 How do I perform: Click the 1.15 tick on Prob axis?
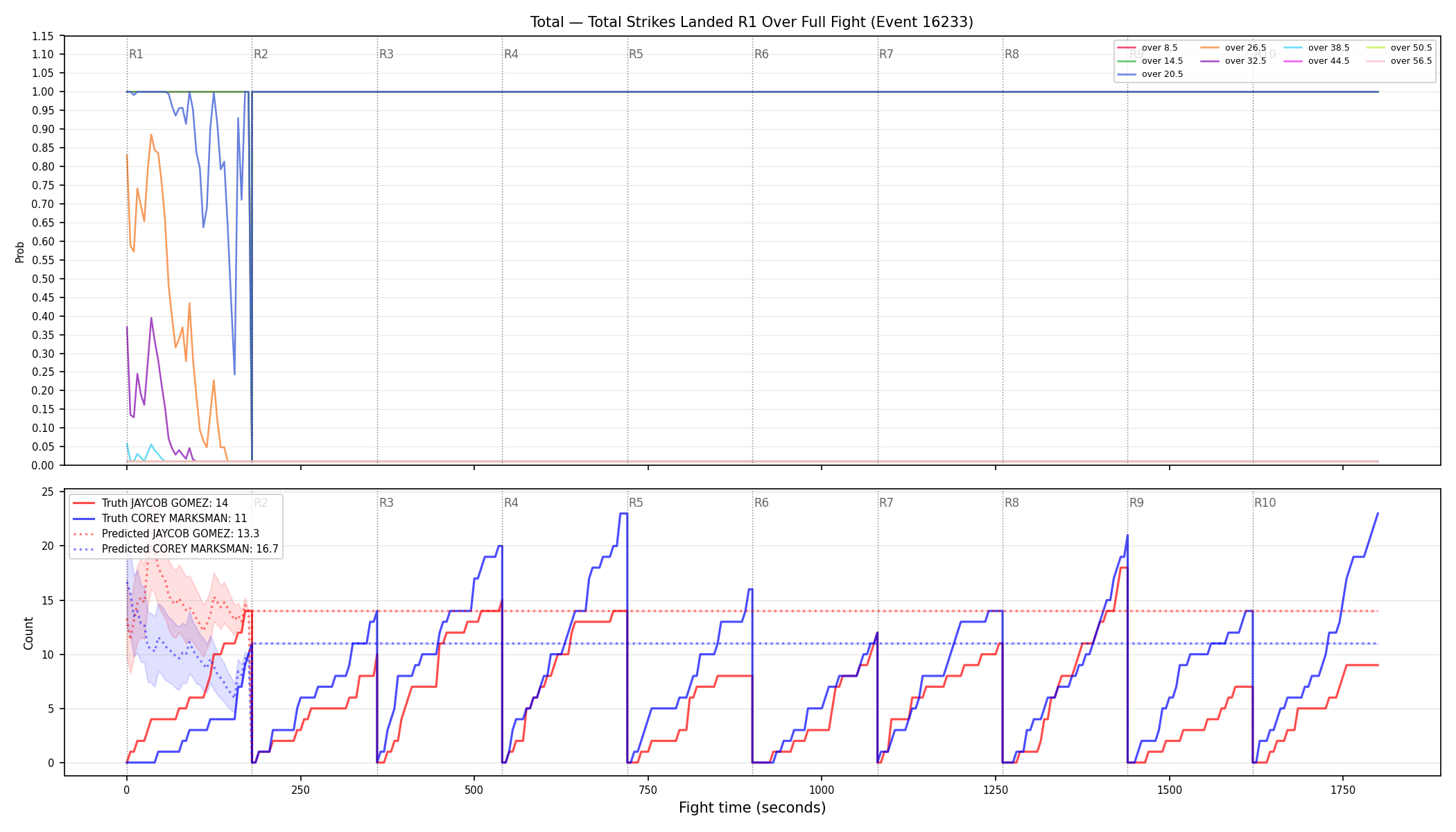click(x=43, y=36)
